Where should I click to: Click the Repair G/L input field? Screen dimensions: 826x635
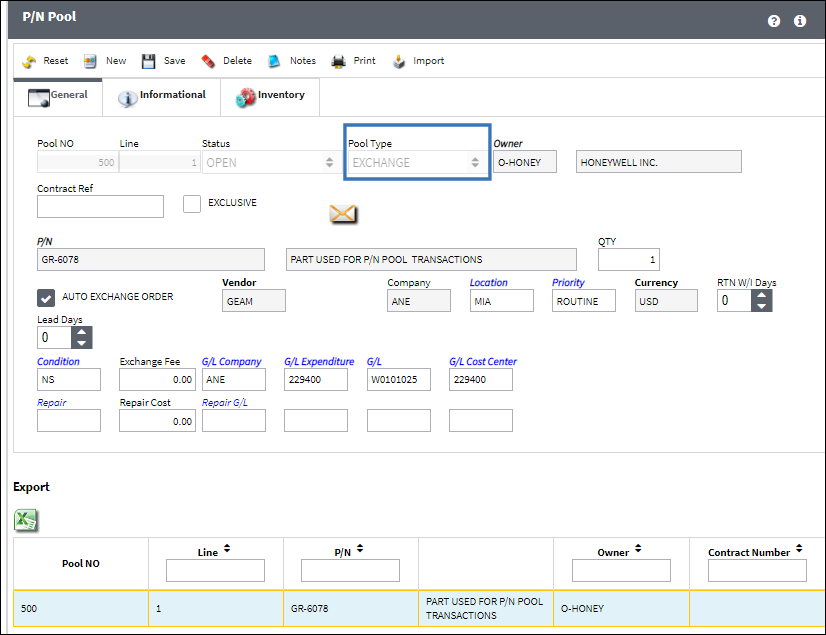tap(234, 421)
